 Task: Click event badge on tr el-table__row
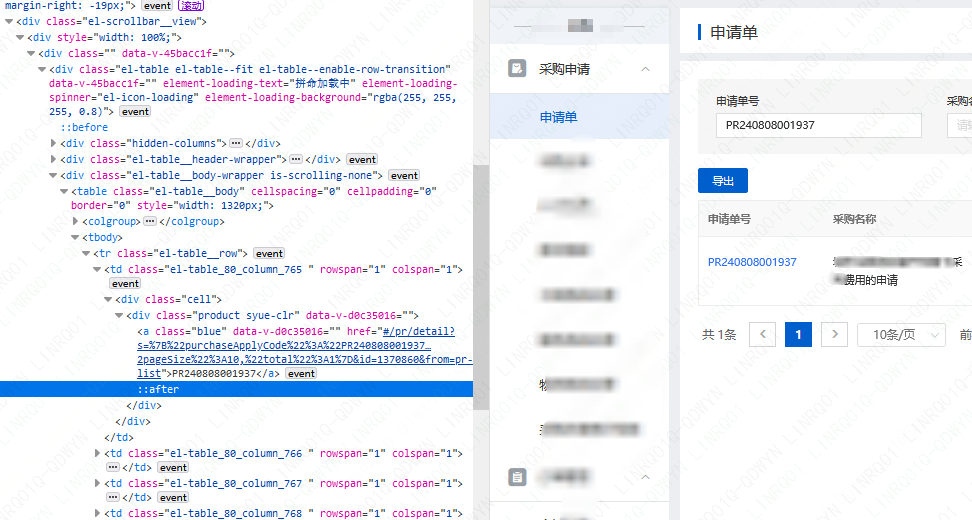coord(269,253)
